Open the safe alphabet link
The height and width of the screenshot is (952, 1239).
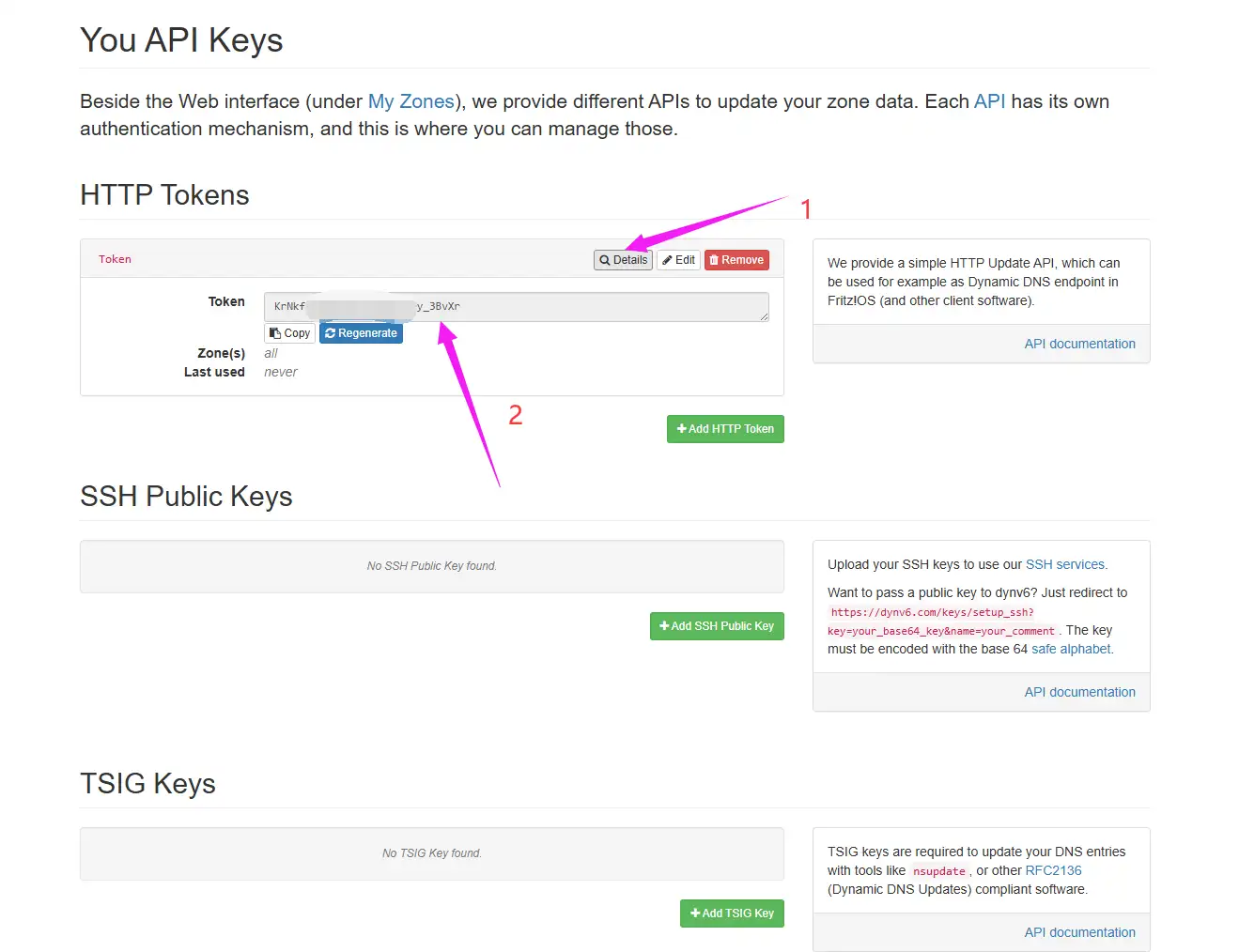(x=1071, y=649)
